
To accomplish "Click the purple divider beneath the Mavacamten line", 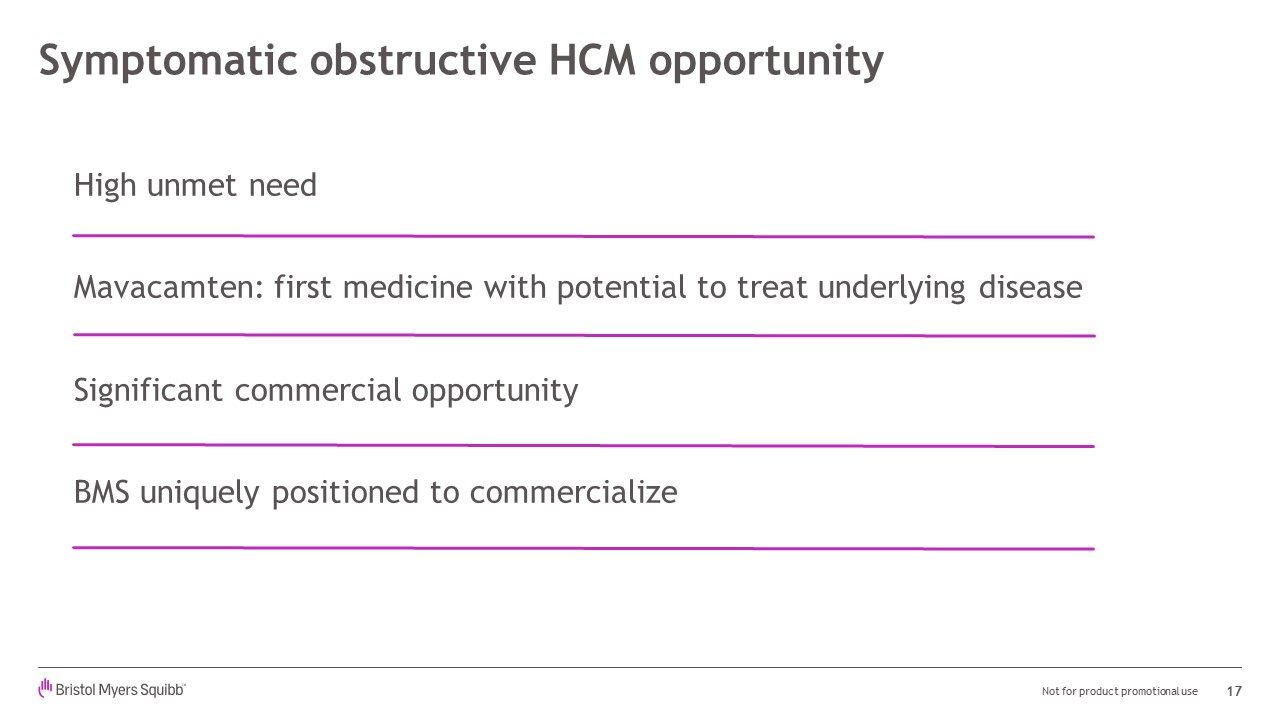I will coord(583,335).
